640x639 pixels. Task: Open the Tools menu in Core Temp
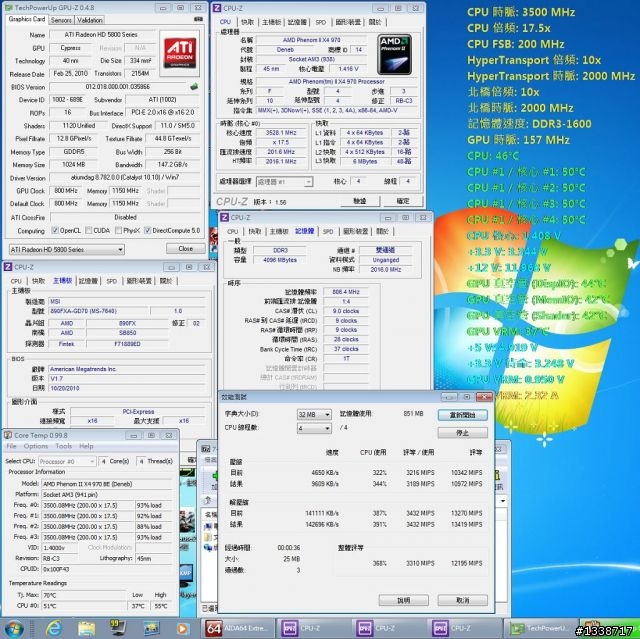(x=63, y=446)
